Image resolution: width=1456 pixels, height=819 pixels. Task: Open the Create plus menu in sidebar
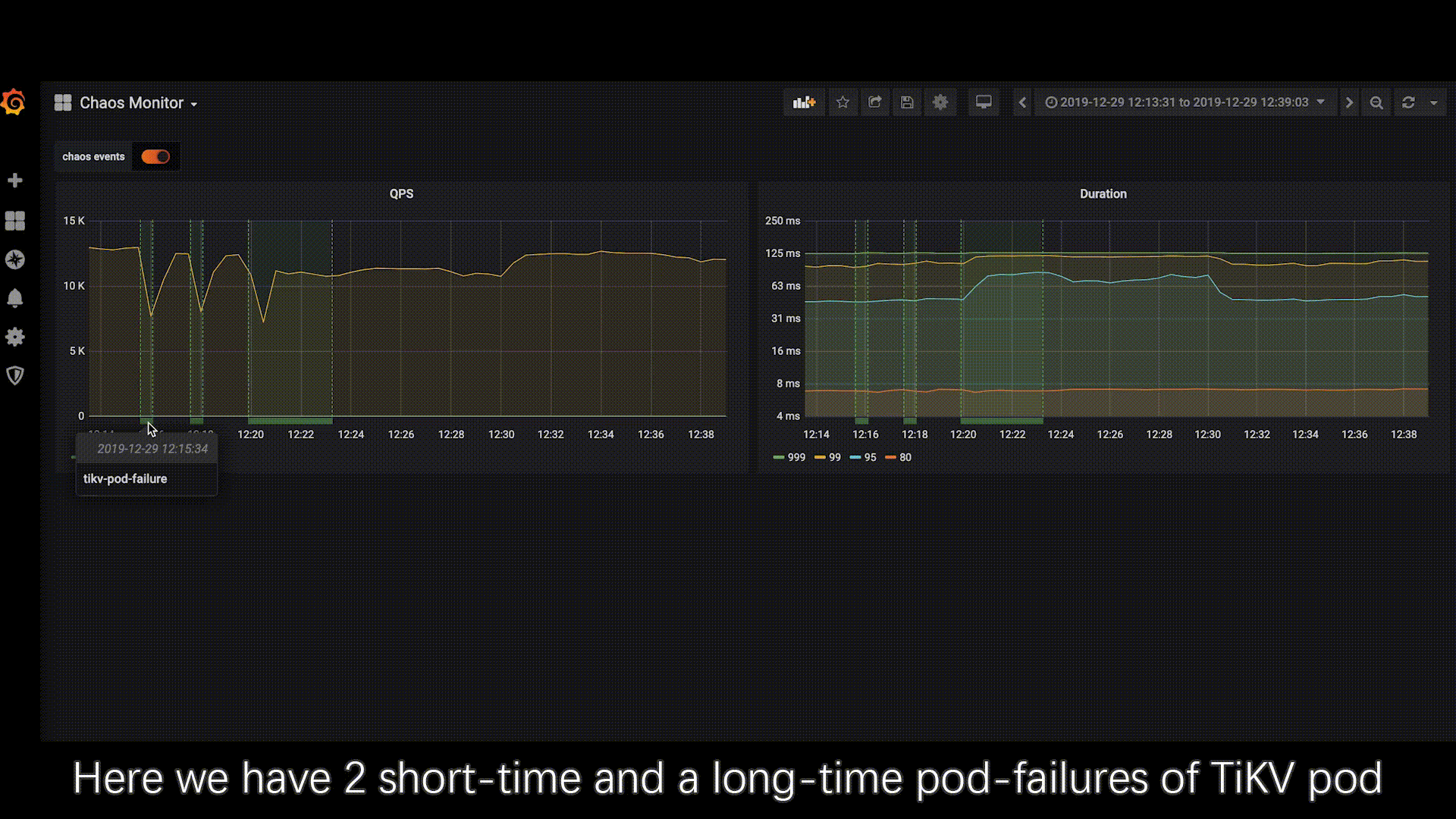click(14, 180)
